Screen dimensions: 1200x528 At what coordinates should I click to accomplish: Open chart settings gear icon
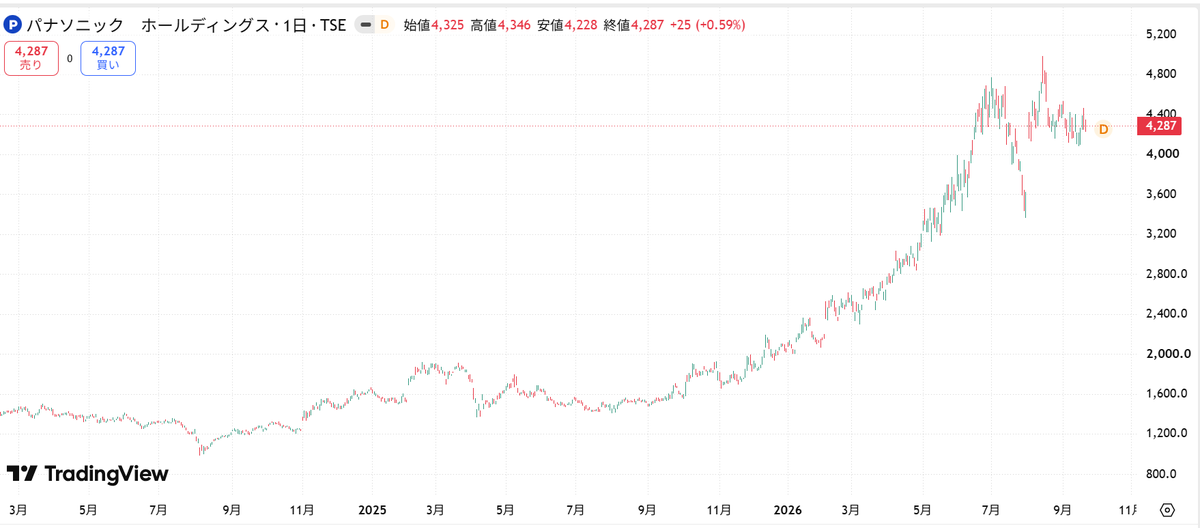[x=1166, y=509]
